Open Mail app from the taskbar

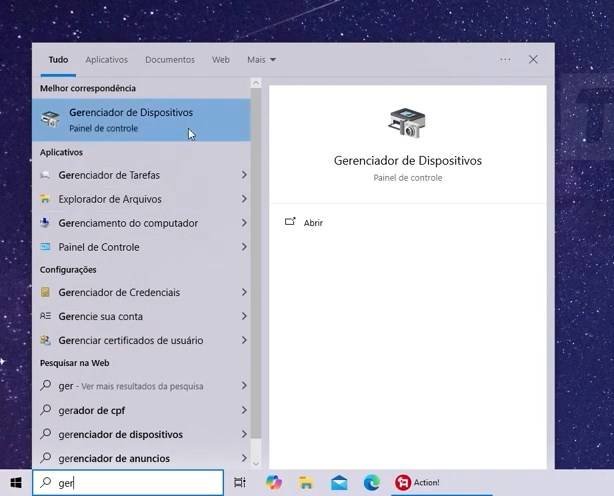339,483
